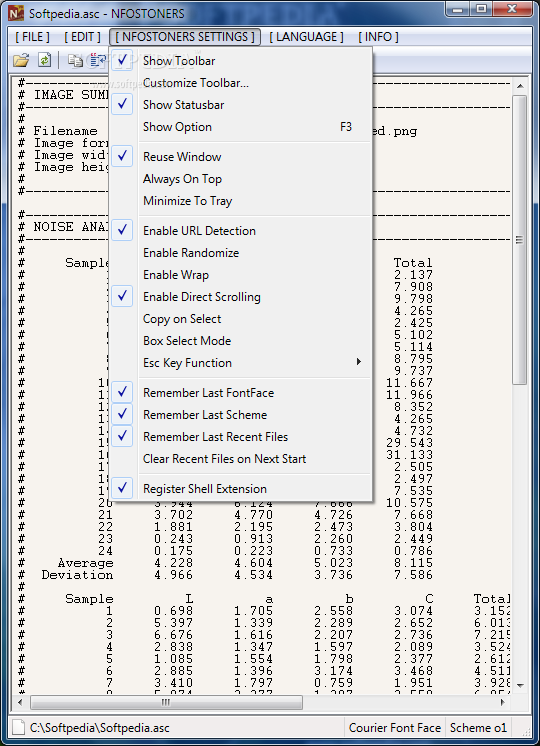Image resolution: width=540 pixels, height=746 pixels.
Task: Click the Reload file toolbar icon
Action: pyautogui.click(x=44, y=60)
